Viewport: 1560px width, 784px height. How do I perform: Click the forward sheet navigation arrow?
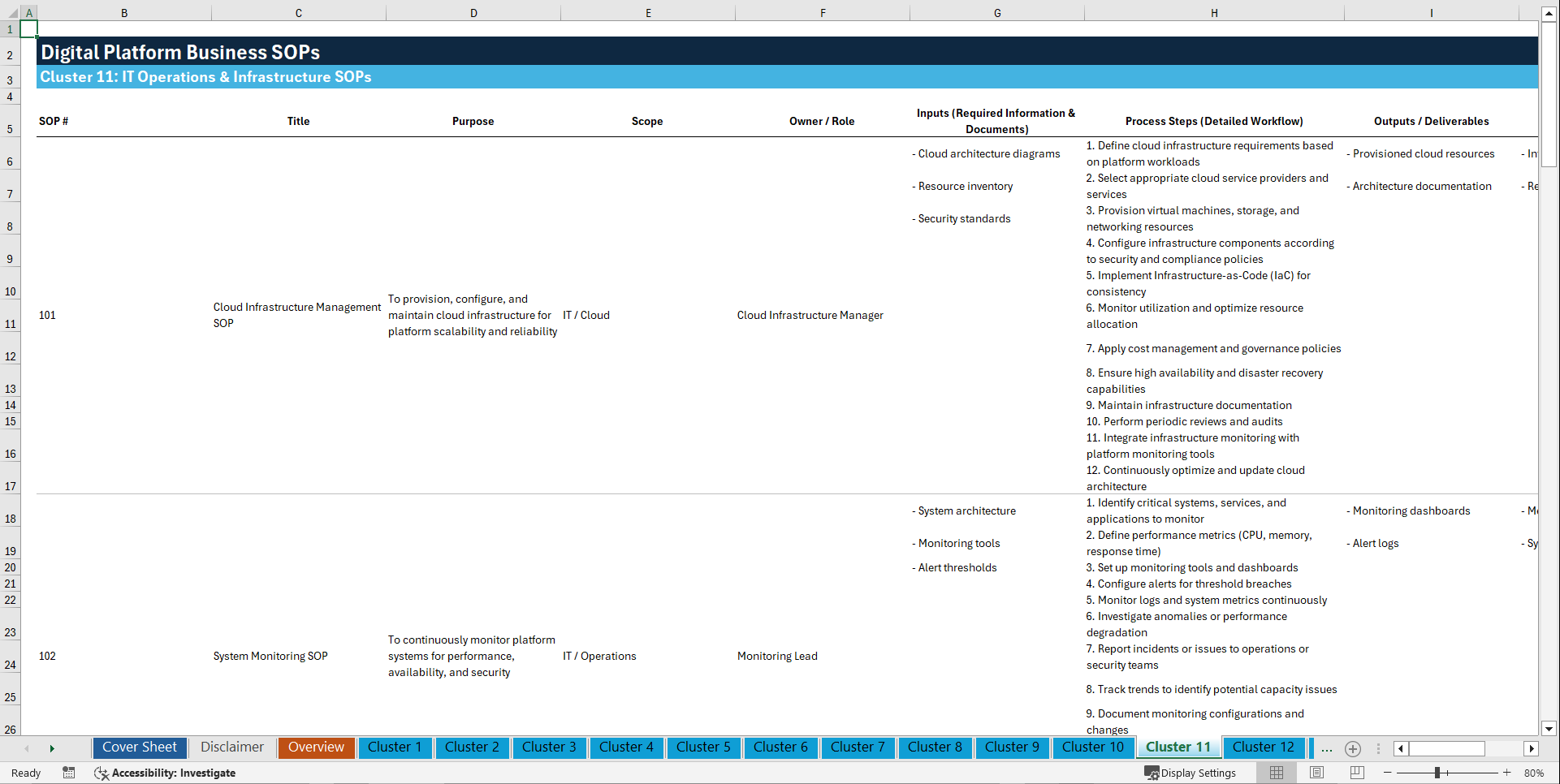point(52,747)
